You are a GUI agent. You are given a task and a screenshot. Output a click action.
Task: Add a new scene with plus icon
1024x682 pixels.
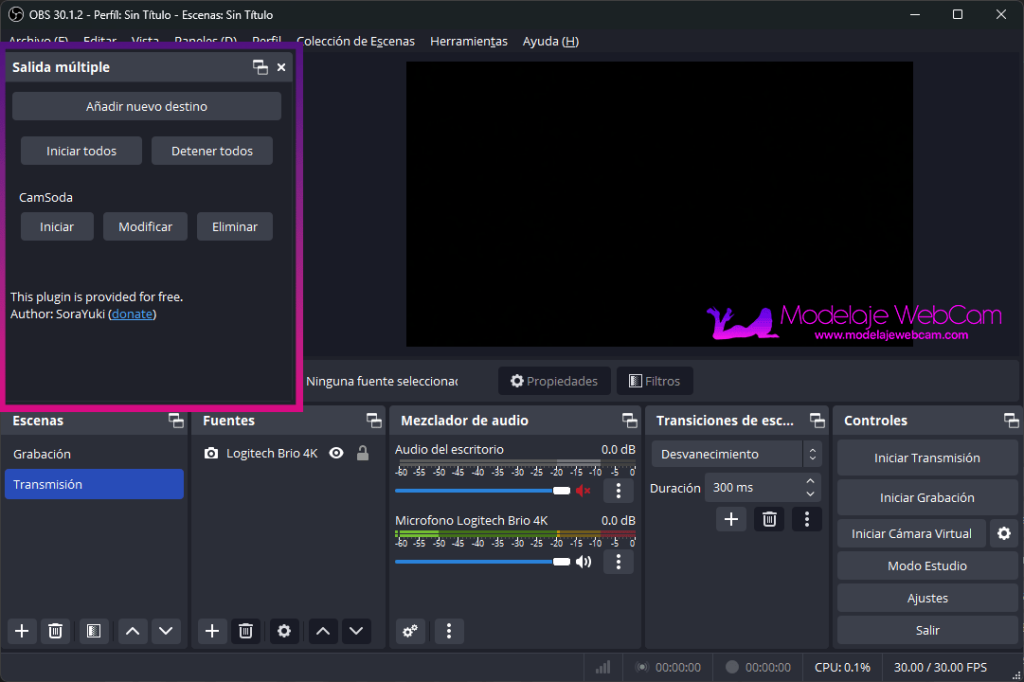(x=22, y=631)
